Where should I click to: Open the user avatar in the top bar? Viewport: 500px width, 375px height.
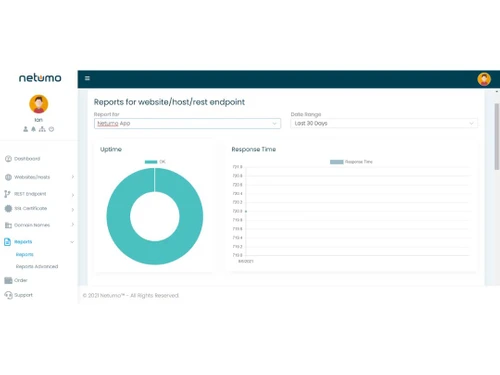click(484, 79)
